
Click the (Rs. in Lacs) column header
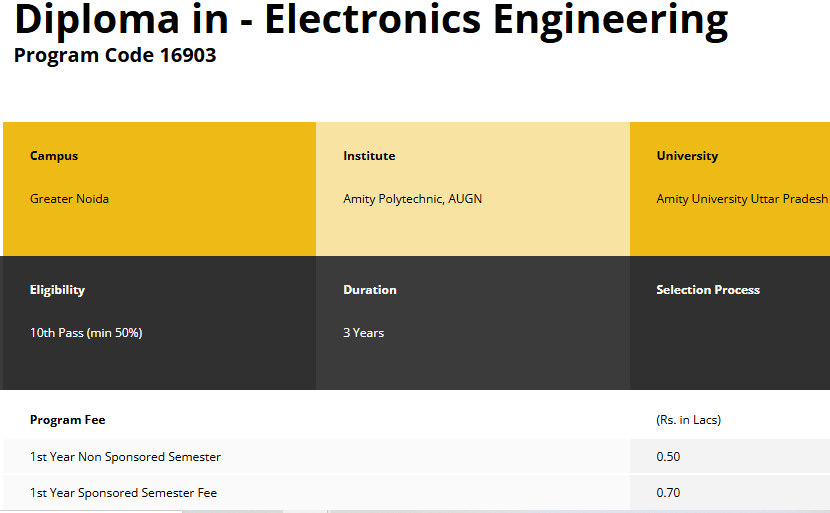click(688, 420)
